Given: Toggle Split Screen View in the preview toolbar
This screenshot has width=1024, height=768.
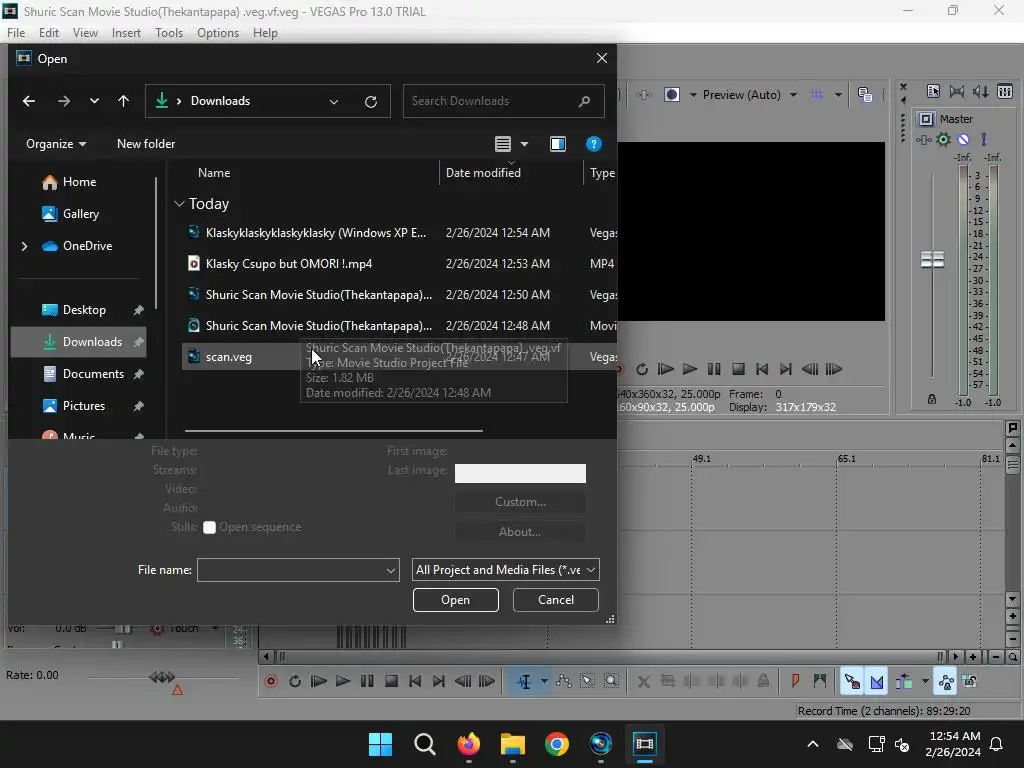Looking at the screenshot, I should click(671, 95).
